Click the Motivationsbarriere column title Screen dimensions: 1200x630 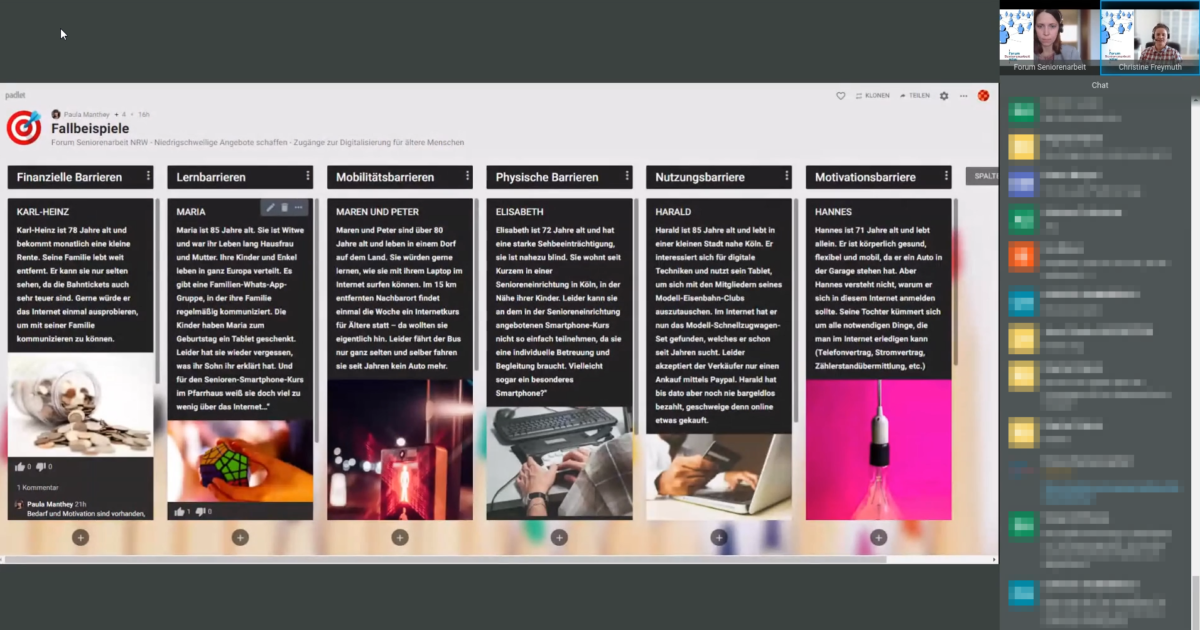[x=867, y=177]
